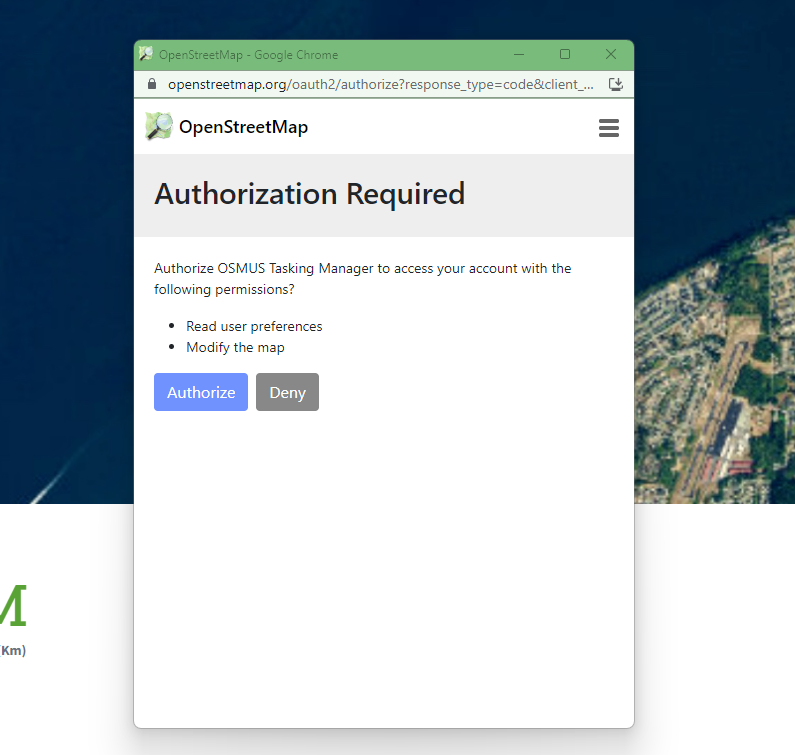Click the address bar URL

coord(380,84)
